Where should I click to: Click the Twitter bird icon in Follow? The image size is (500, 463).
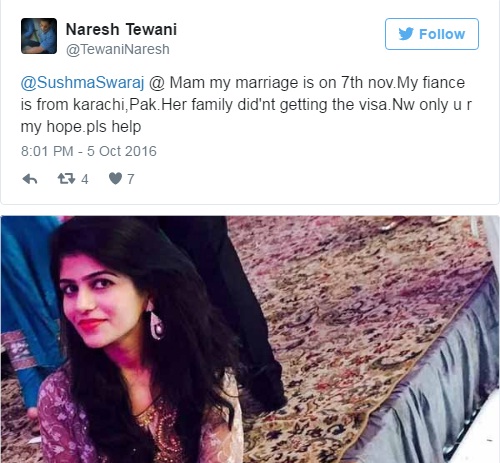pos(406,34)
